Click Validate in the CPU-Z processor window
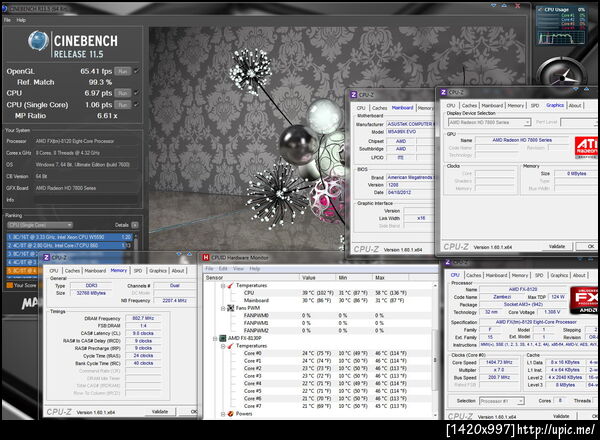The height and width of the screenshot is (440, 600). pos(561,416)
